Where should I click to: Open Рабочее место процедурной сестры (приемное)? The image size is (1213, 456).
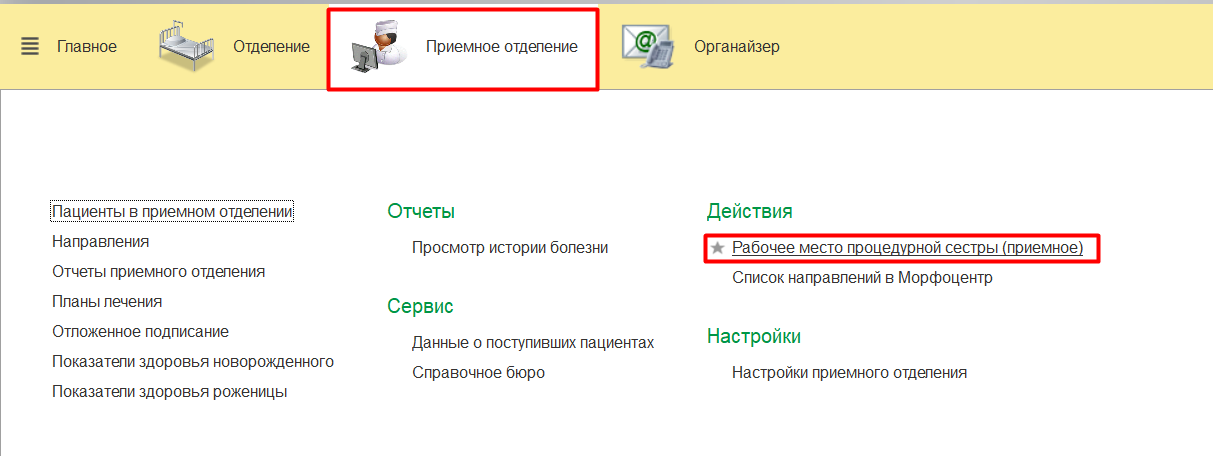[x=907, y=247]
